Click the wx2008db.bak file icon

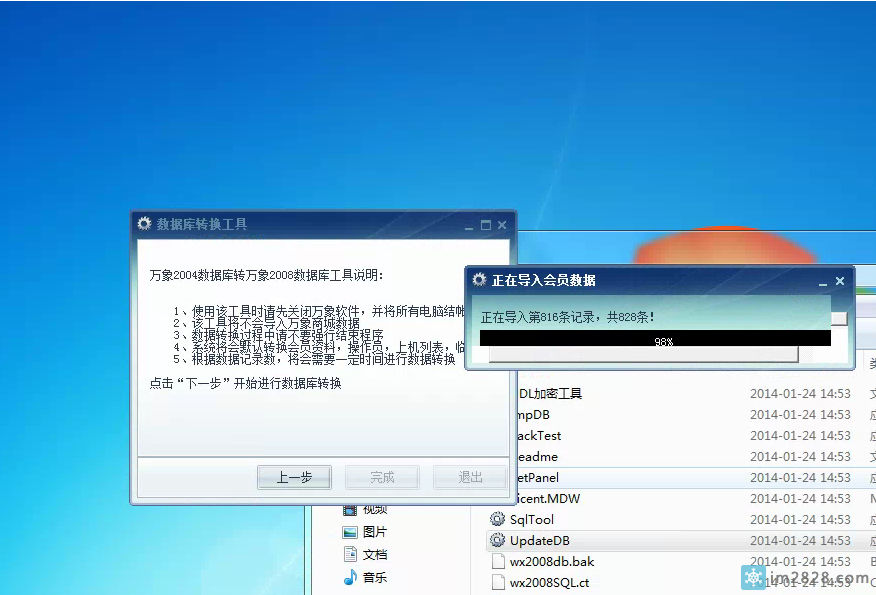click(498, 561)
